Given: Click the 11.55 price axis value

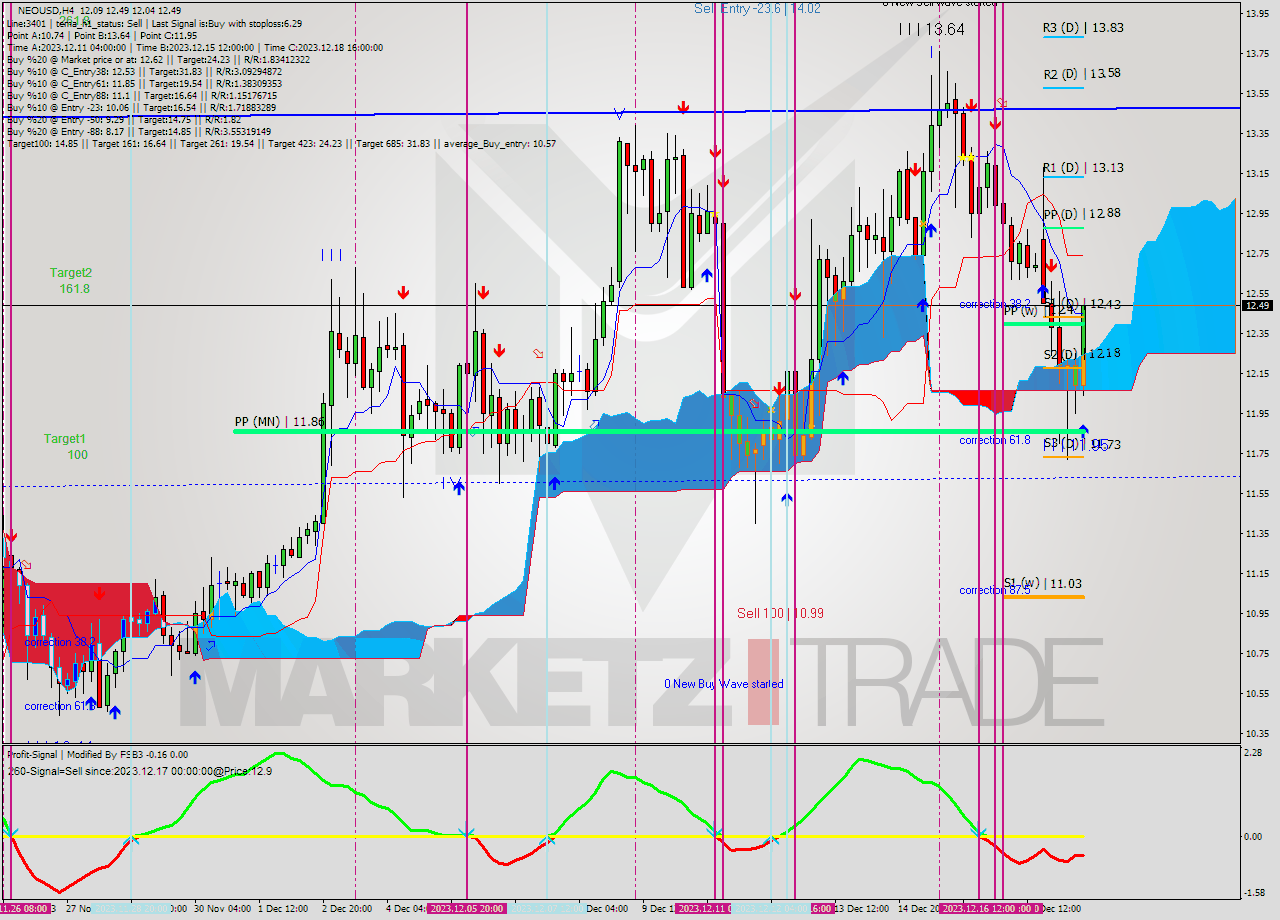Looking at the screenshot, I should pos(1259,493).
